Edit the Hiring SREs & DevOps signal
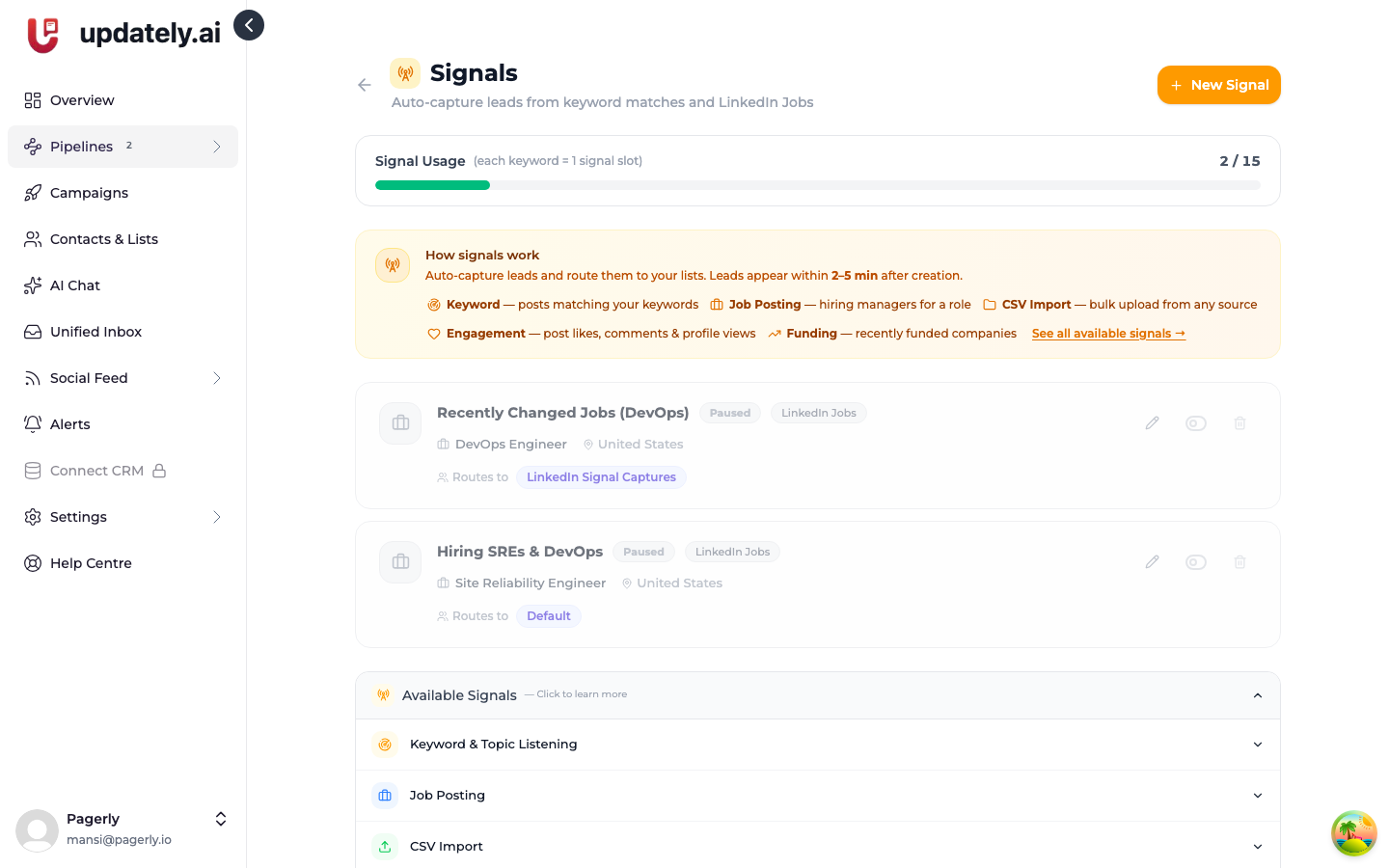The width and height of the screenshot is (1389, 868). [1152, 562]
